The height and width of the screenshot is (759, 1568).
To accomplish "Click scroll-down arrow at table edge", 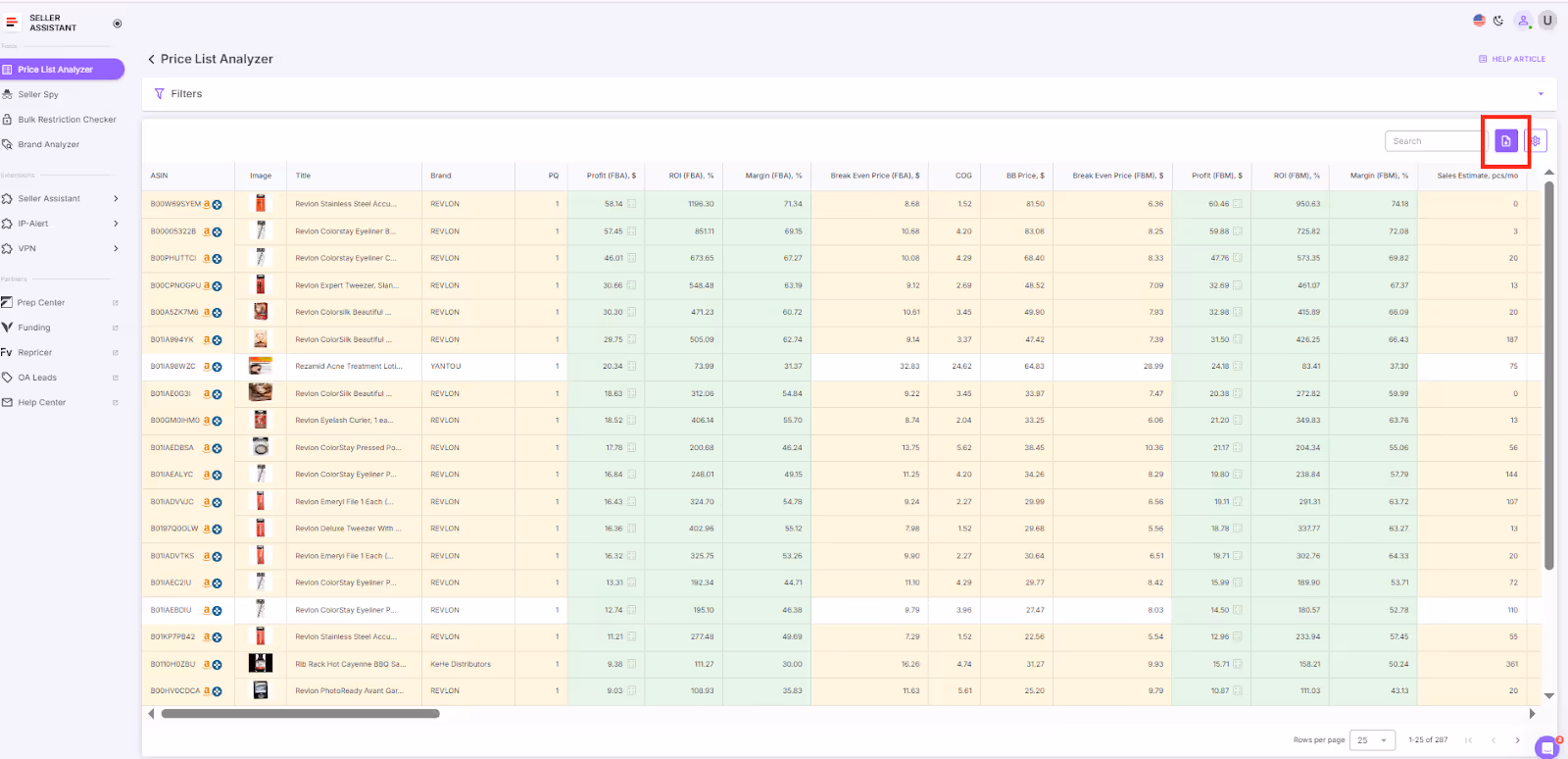I will coord(1549,695).
